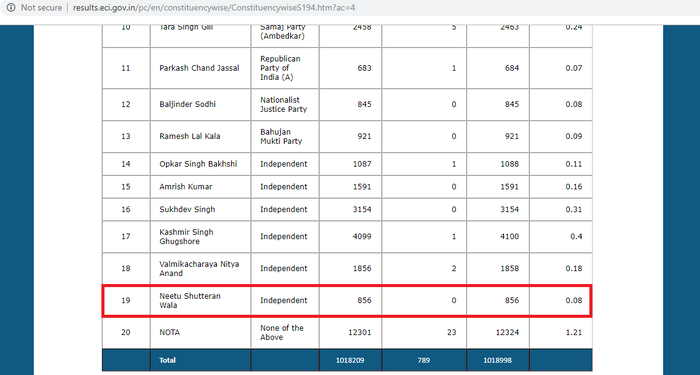Select the Neetu Shutteran Wala candidate name
The image size is (700, 375).
(190, 300)
